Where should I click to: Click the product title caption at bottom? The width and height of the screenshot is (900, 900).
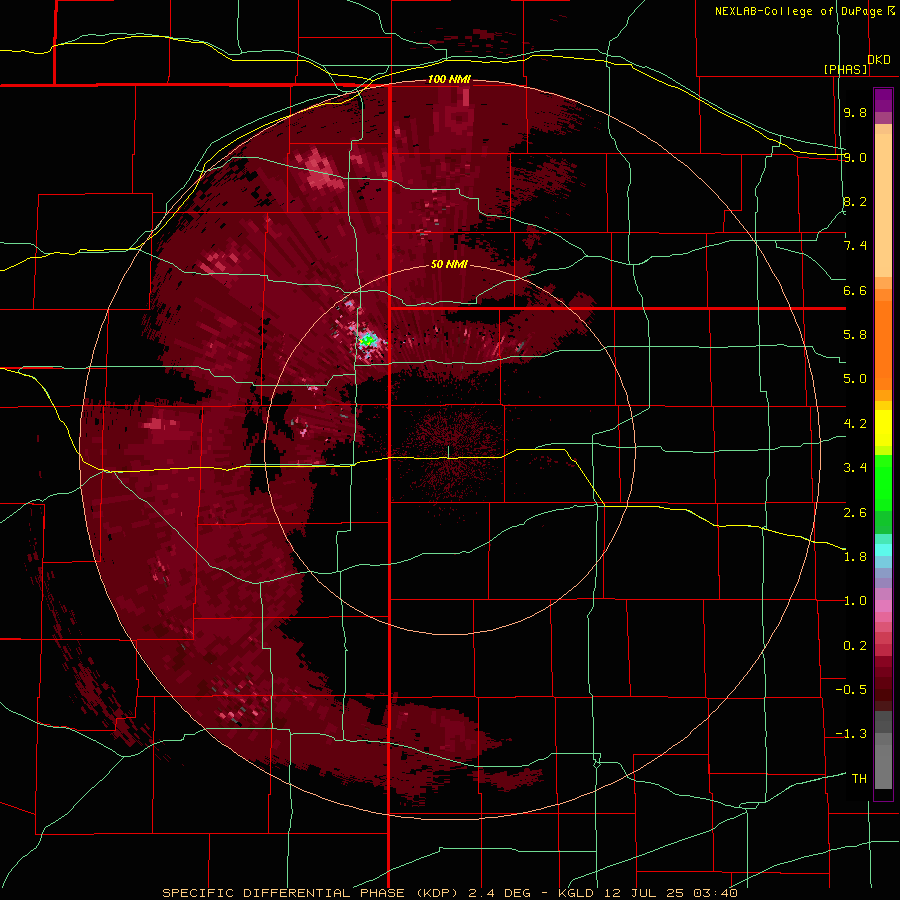450,893
